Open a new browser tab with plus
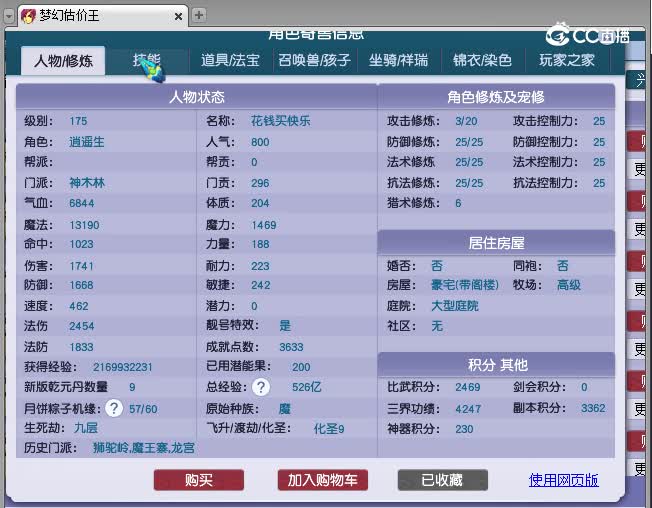This screenshot has width=652, height=508. coord(199,15)
